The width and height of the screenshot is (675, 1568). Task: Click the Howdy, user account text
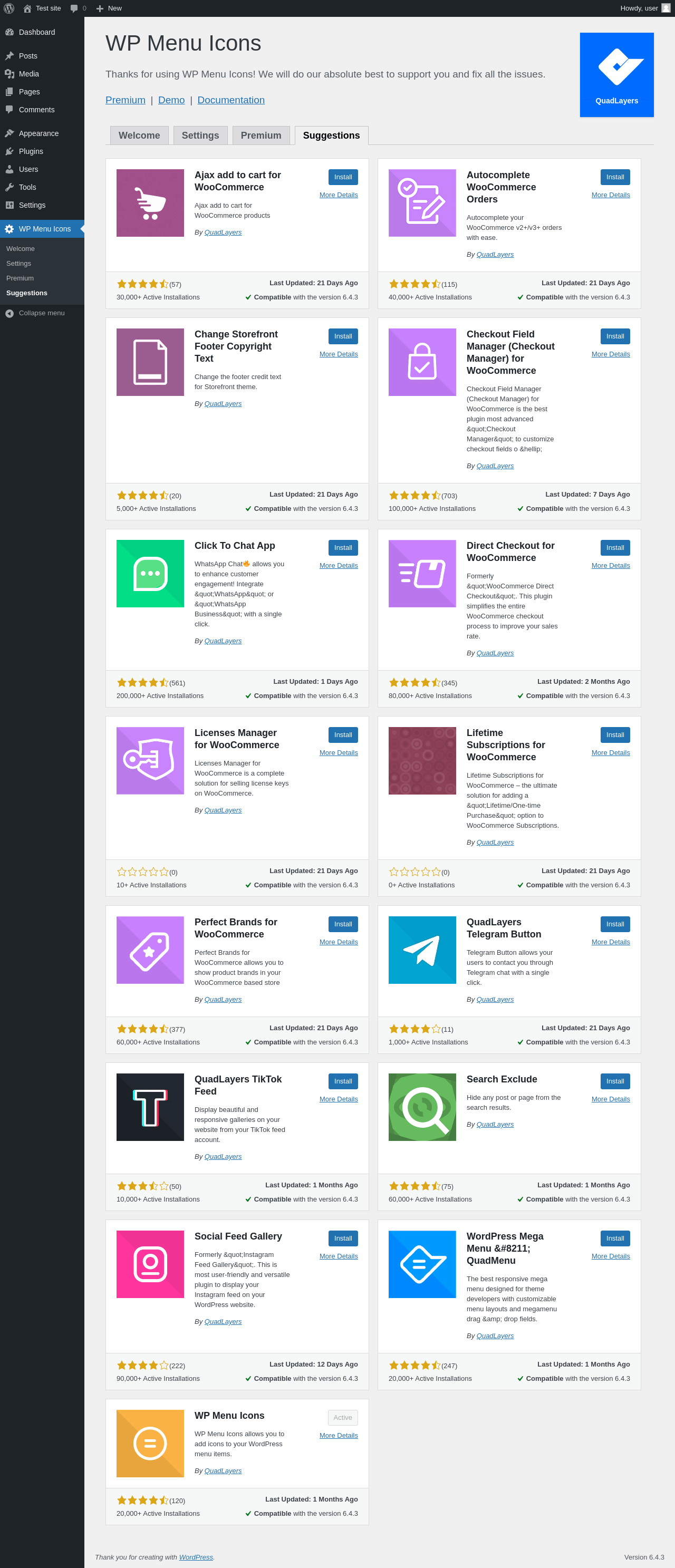[x=639, y=8]
